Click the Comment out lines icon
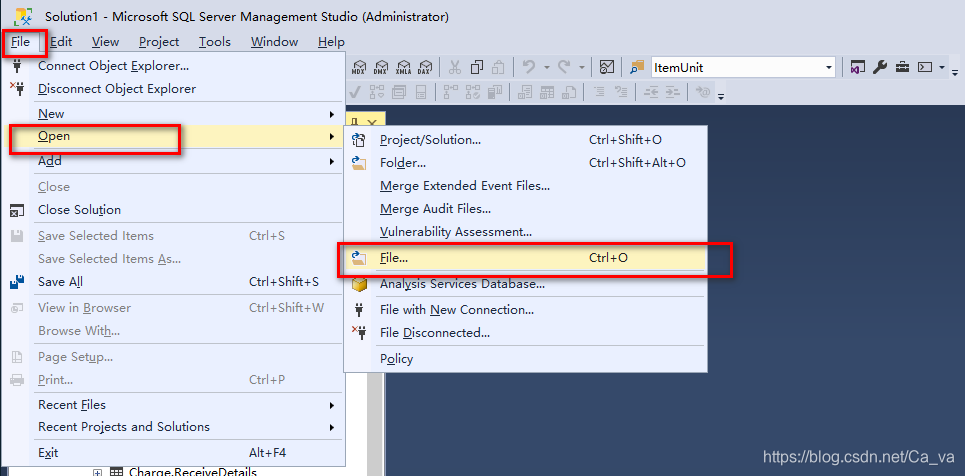The image size is (965, 476). pos(599,92)
